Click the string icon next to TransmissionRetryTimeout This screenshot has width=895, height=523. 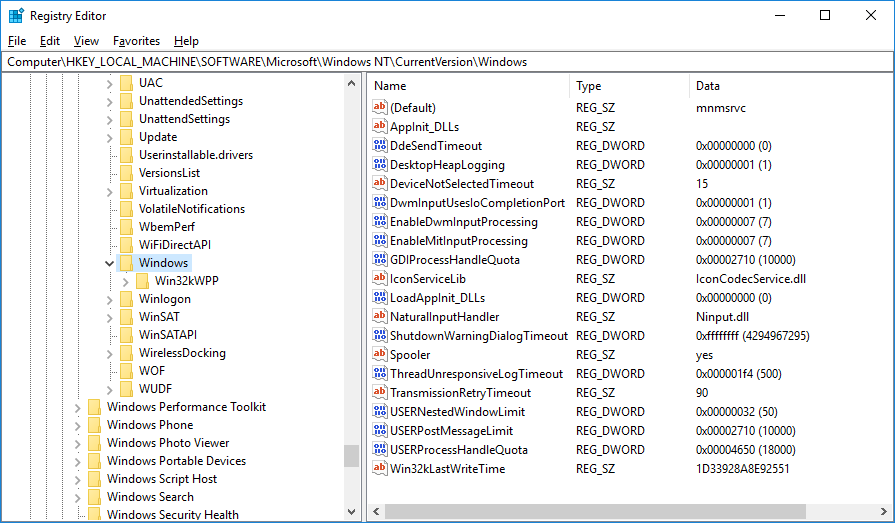point(380,392)
